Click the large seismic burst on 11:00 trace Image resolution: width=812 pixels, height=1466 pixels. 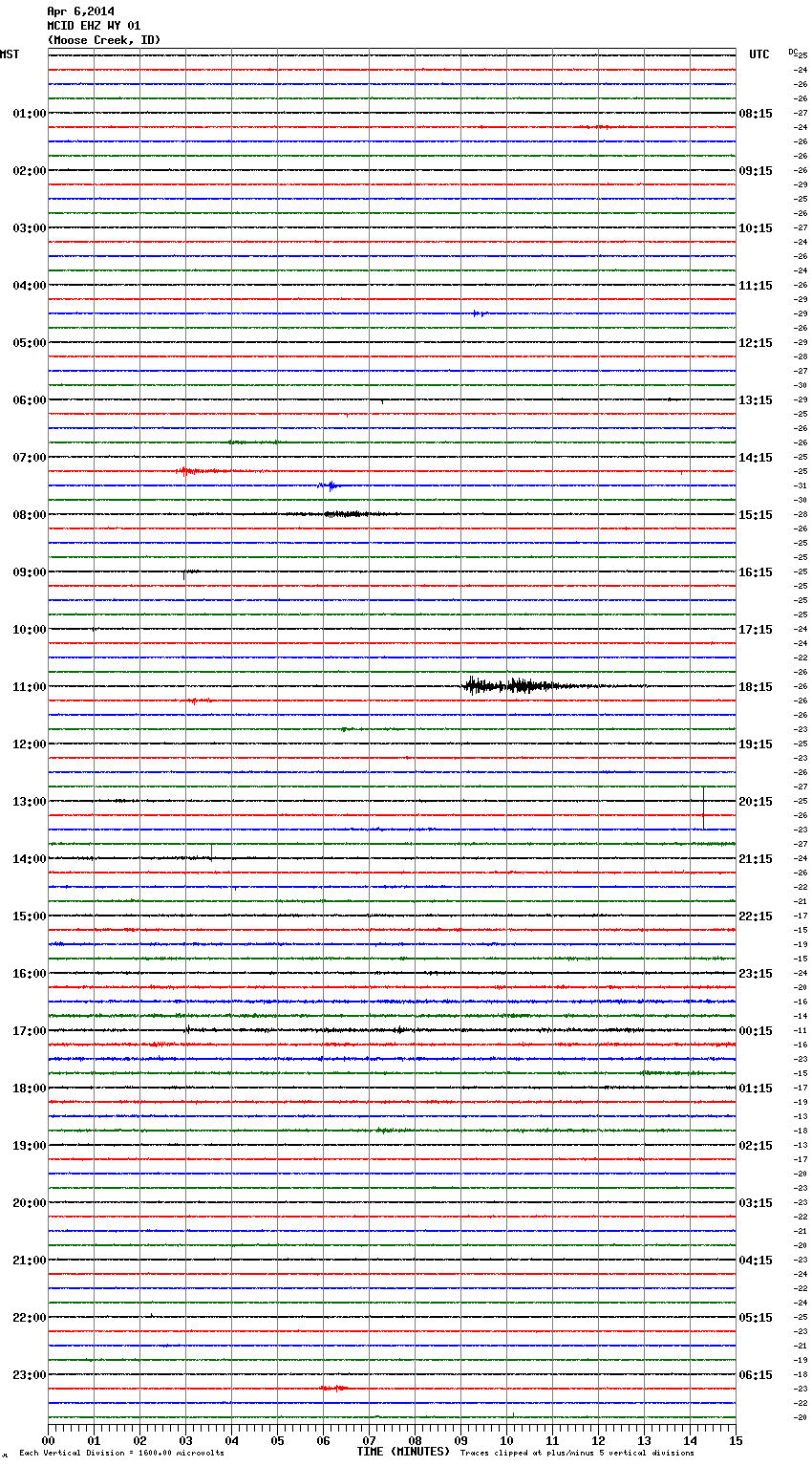pos(521,685)
